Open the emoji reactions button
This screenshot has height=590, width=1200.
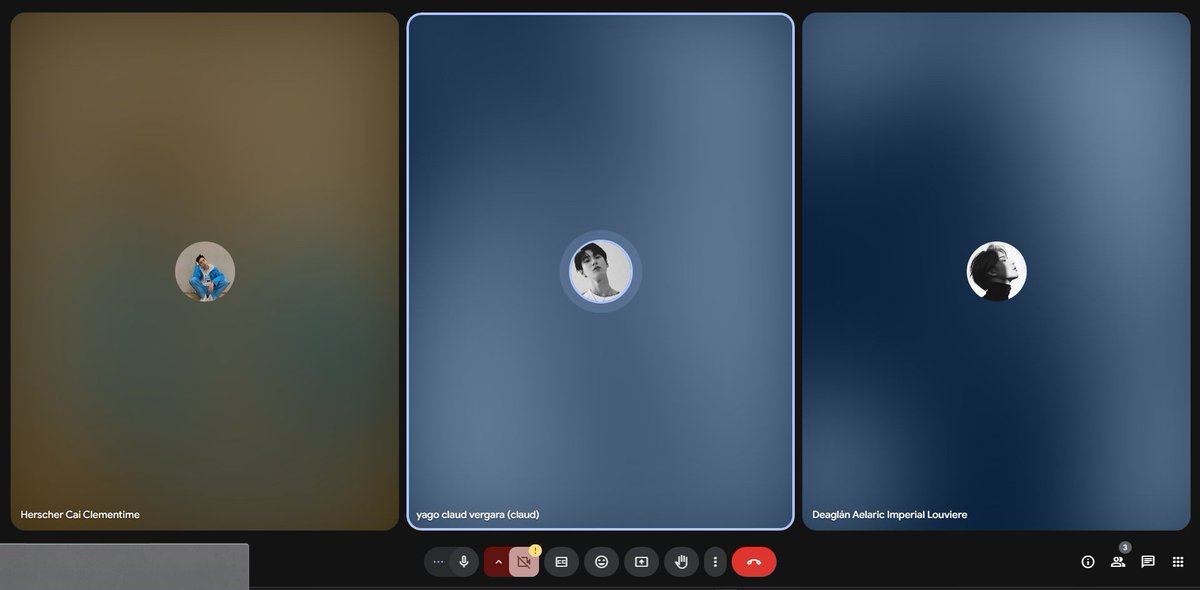[x=602, y=562]
